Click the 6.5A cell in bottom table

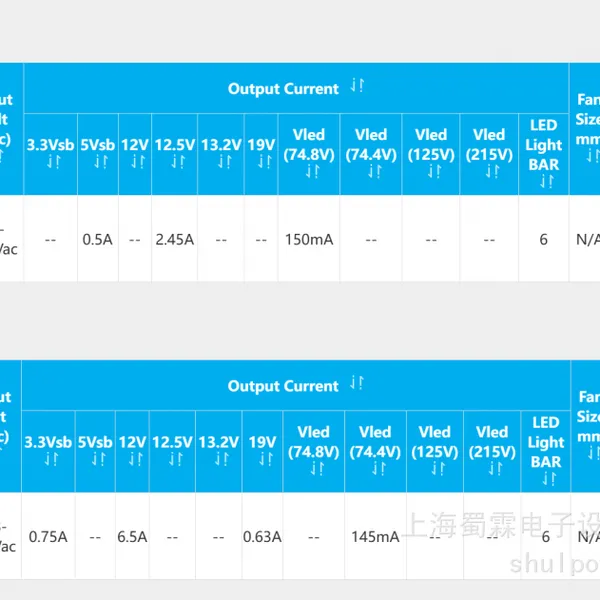tap(132, 537)
